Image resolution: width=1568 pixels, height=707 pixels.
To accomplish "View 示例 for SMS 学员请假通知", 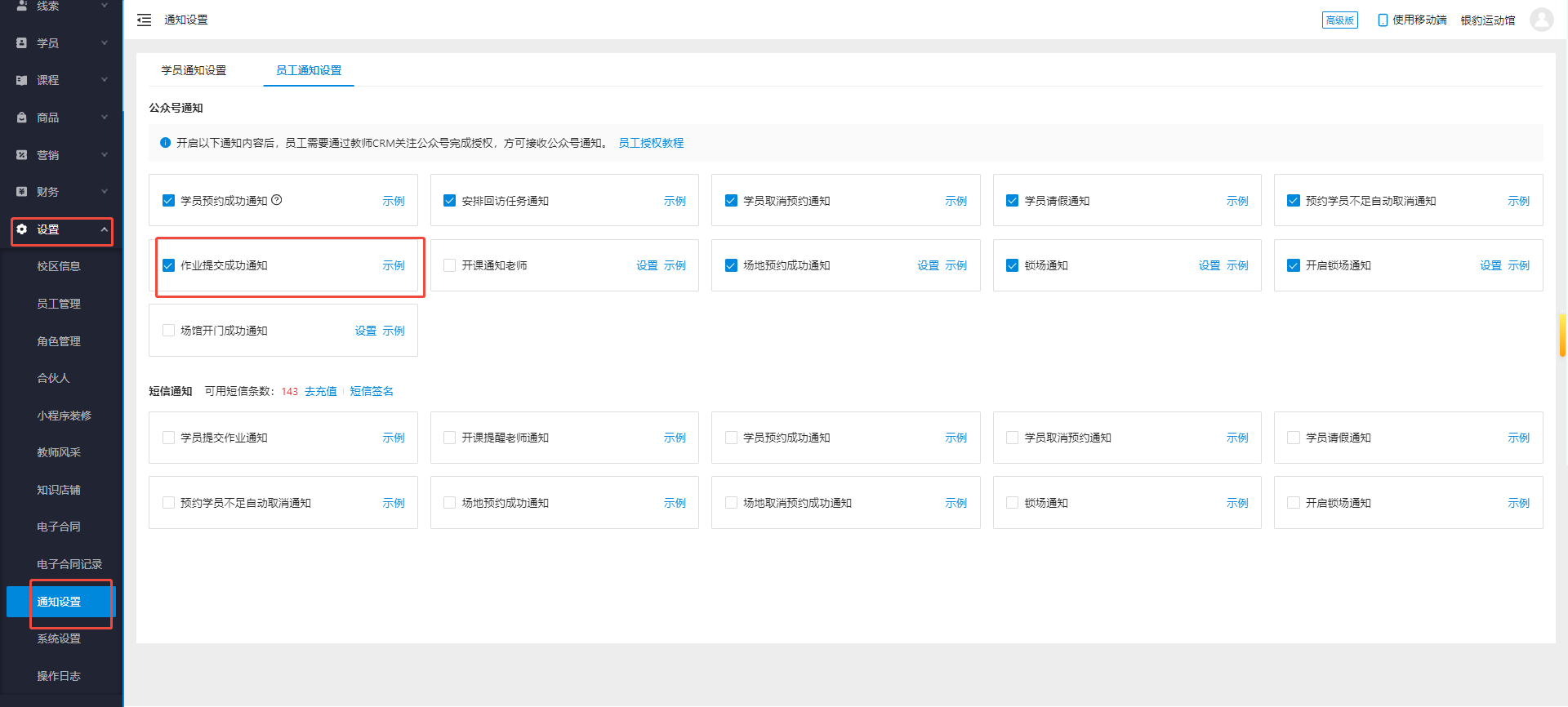I will [1519, 438].
